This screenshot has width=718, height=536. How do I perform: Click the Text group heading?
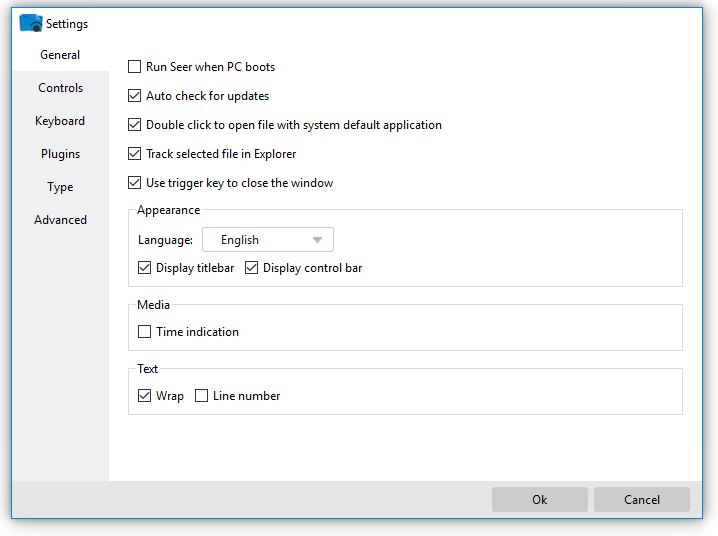click(x=147, y=369)
